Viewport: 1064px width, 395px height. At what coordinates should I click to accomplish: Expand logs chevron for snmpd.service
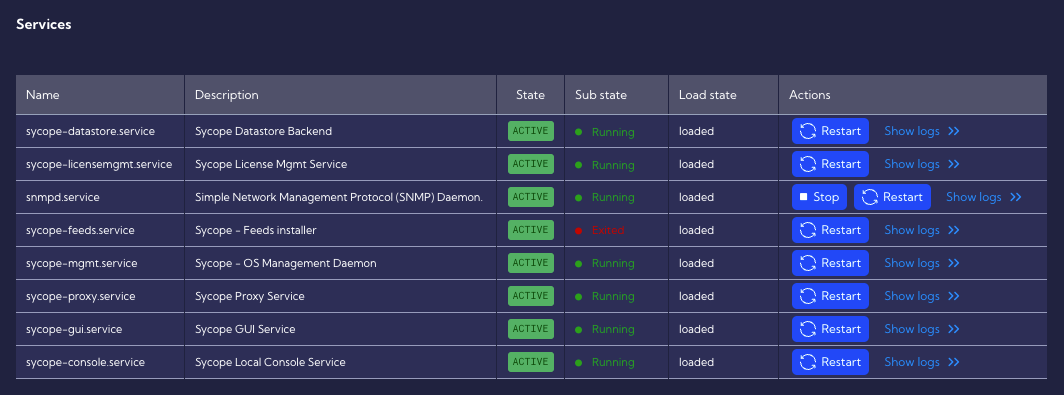pyautogui.click(x=1015, y=197)
